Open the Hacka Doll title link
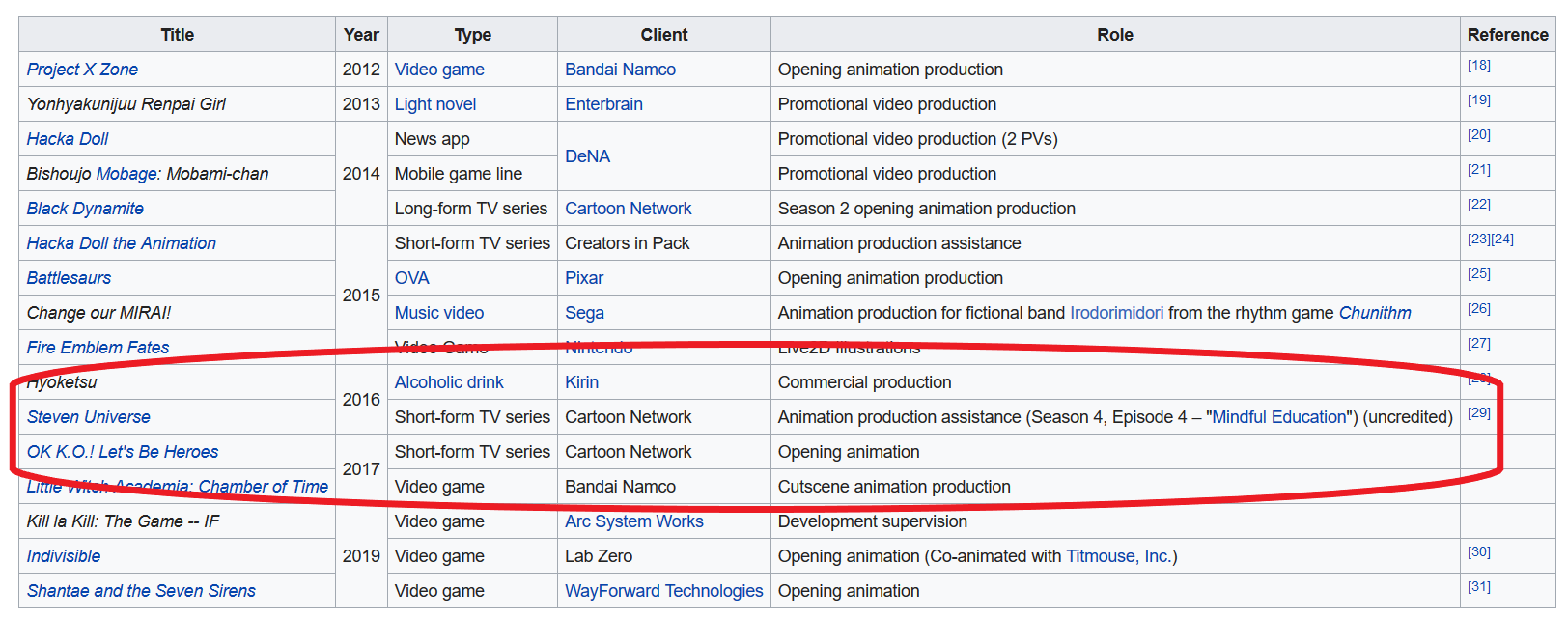Image resolution: width=1568 pixels, height=620 pixels. [68, 139]
